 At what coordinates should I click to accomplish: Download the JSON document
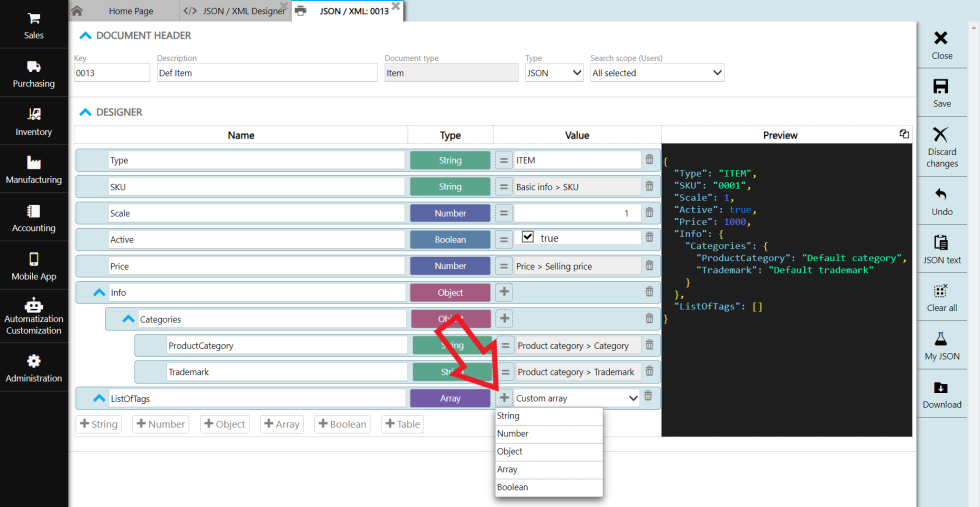coord(941,394)
